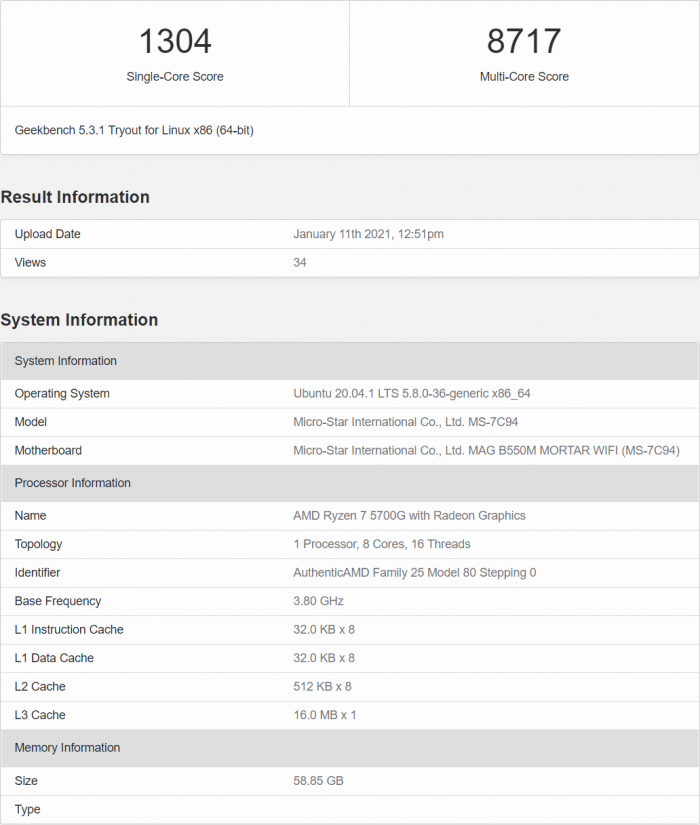Click the L2 Cache value 512 KB x 8

(x=322, y=686)
